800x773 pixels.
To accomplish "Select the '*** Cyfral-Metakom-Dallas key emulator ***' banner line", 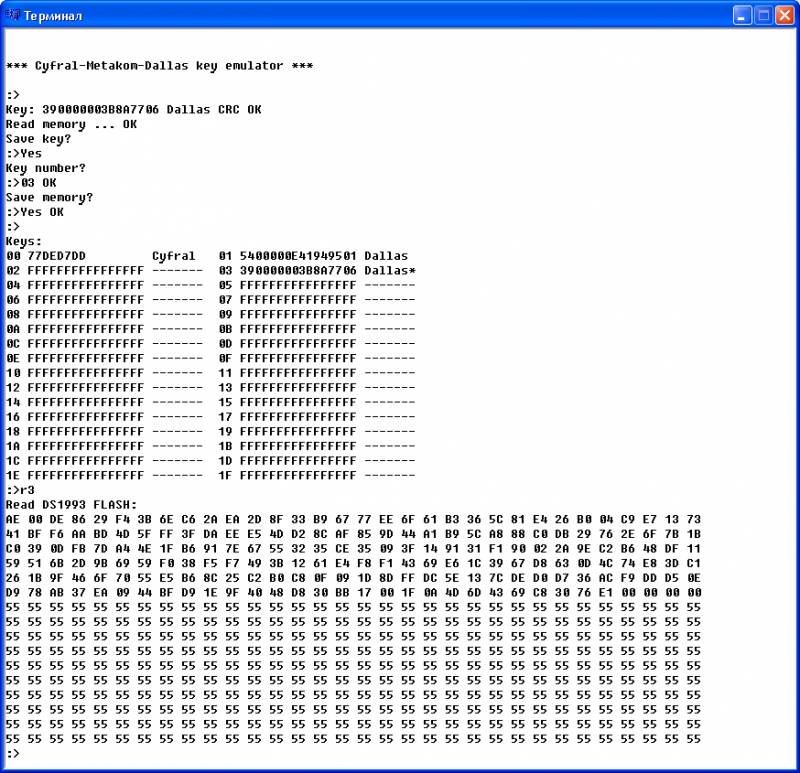I will (159, 66).
